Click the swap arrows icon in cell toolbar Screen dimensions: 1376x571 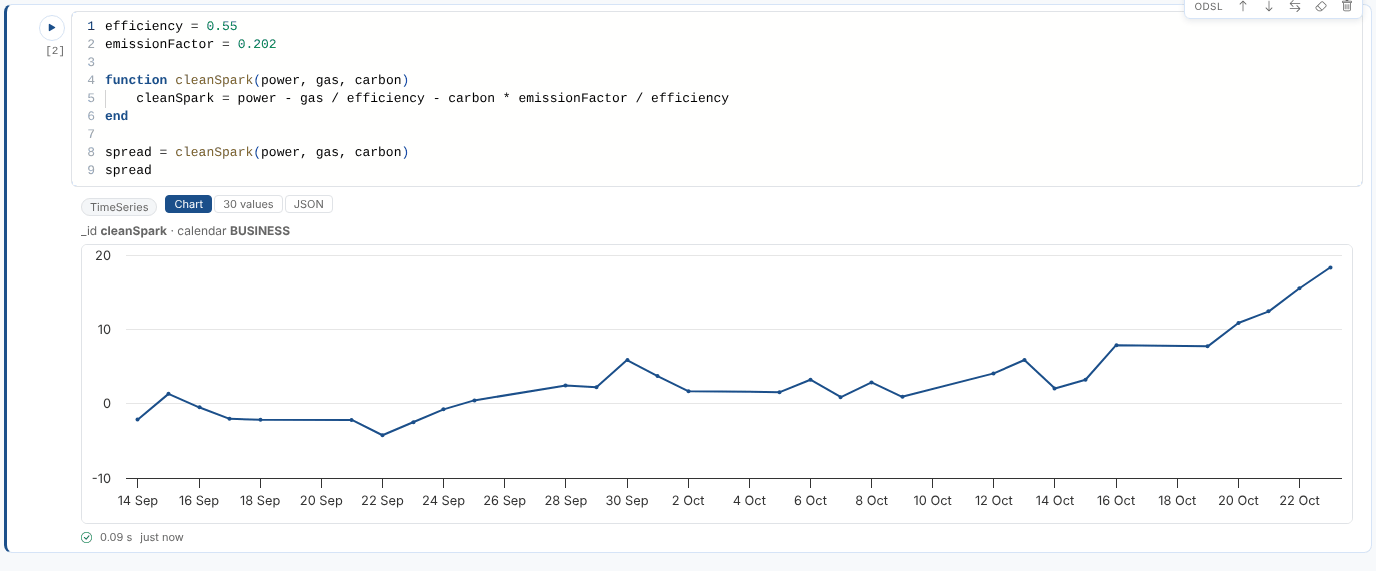tap(1295, 6)
